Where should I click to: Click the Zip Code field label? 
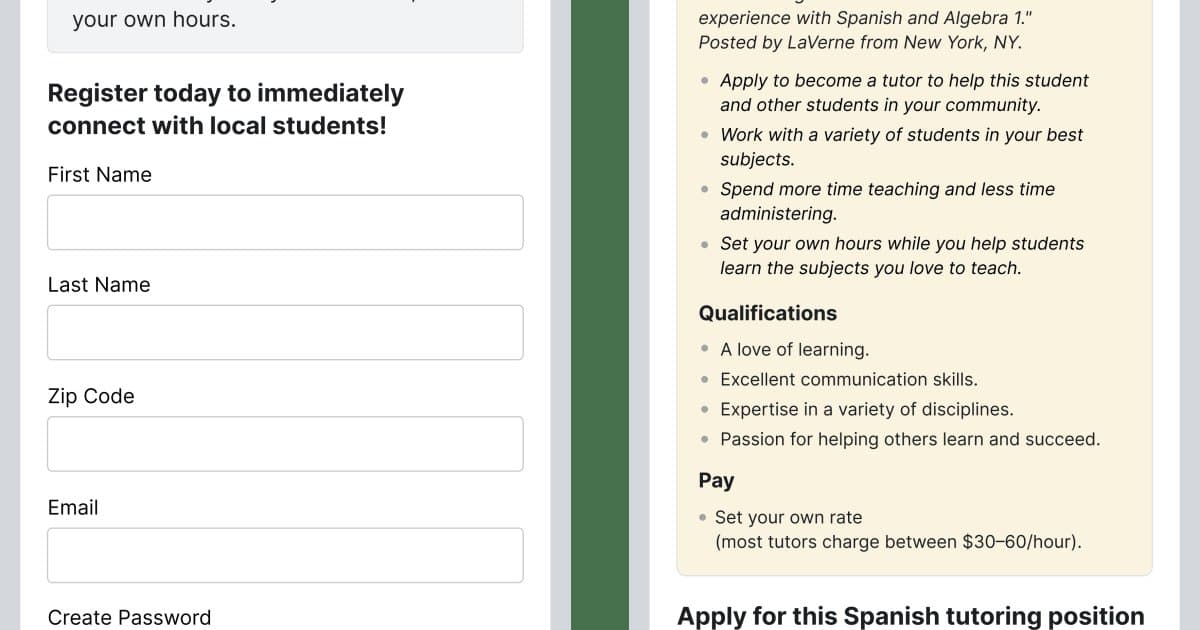[91, 396]
